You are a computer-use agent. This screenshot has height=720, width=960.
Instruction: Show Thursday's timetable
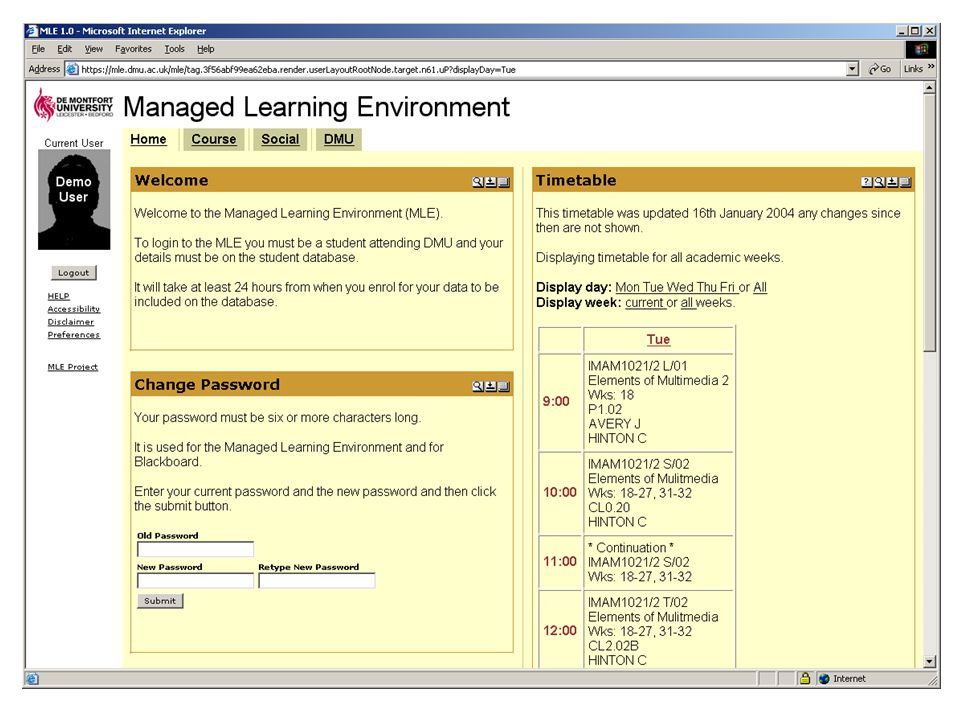[707, 287]
